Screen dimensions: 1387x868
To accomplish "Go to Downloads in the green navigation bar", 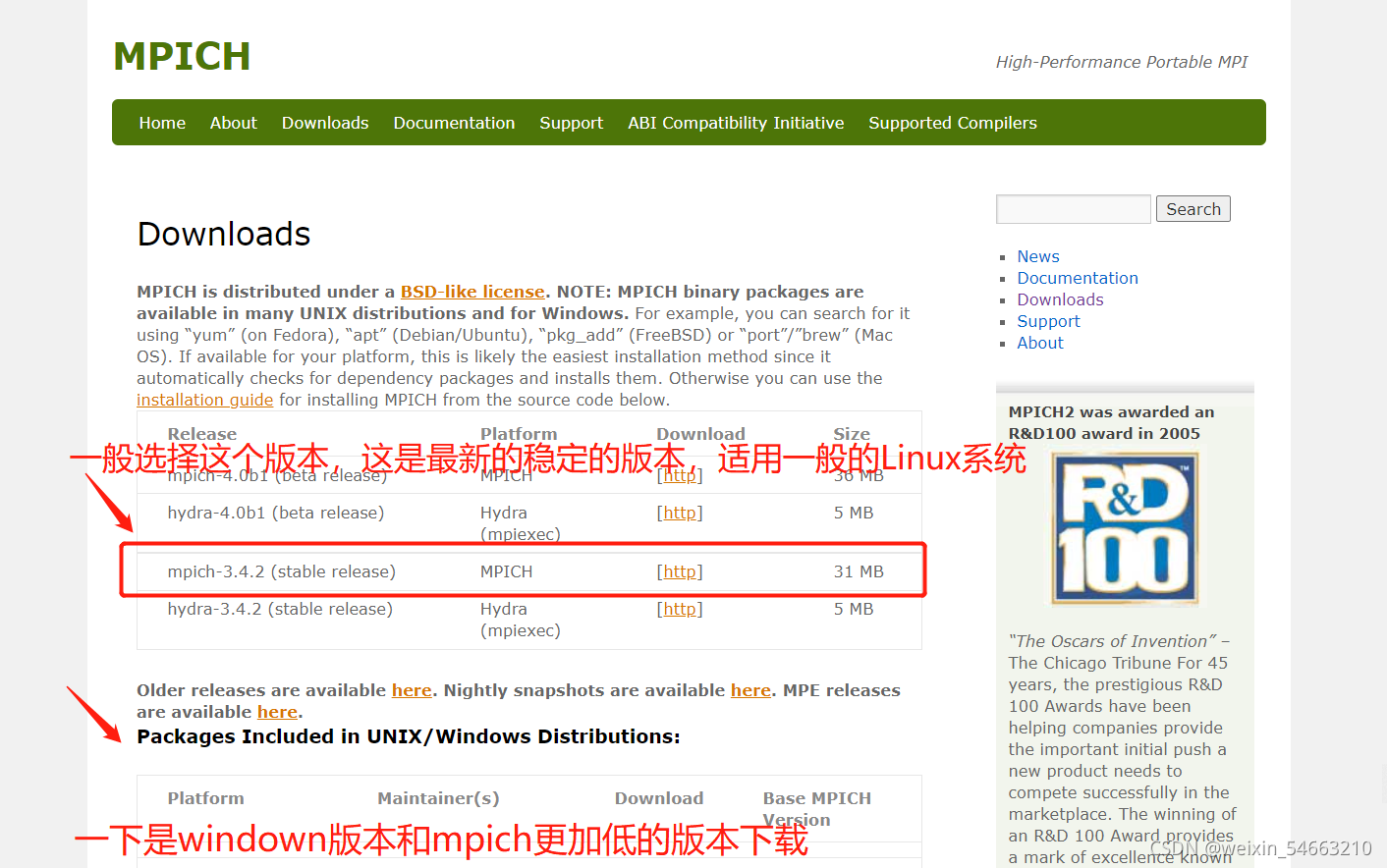I will pos(325,123).
